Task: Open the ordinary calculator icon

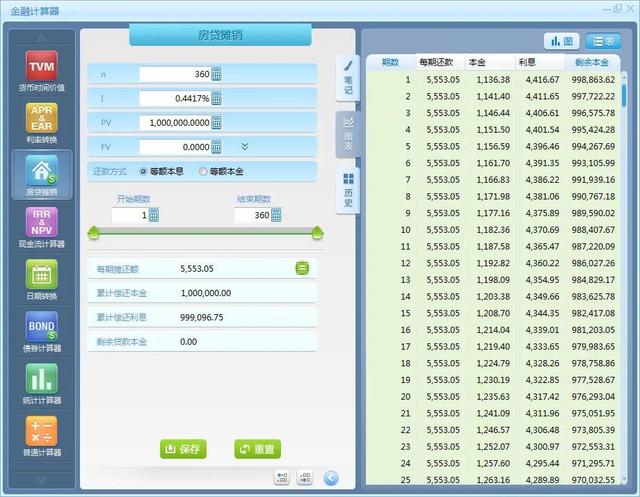Action: pyautogui.click(x=42, y=430)
